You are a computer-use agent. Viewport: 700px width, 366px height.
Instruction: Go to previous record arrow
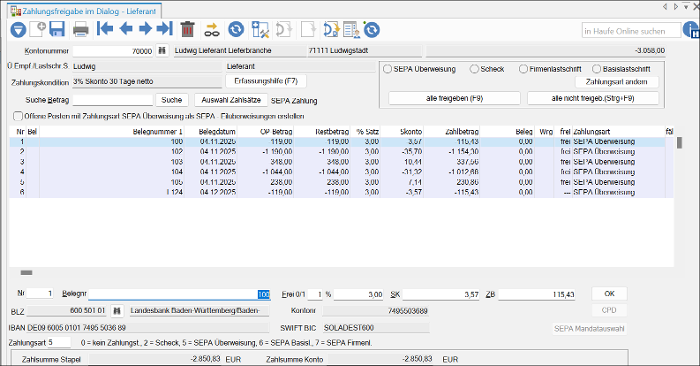pos(126,29)
